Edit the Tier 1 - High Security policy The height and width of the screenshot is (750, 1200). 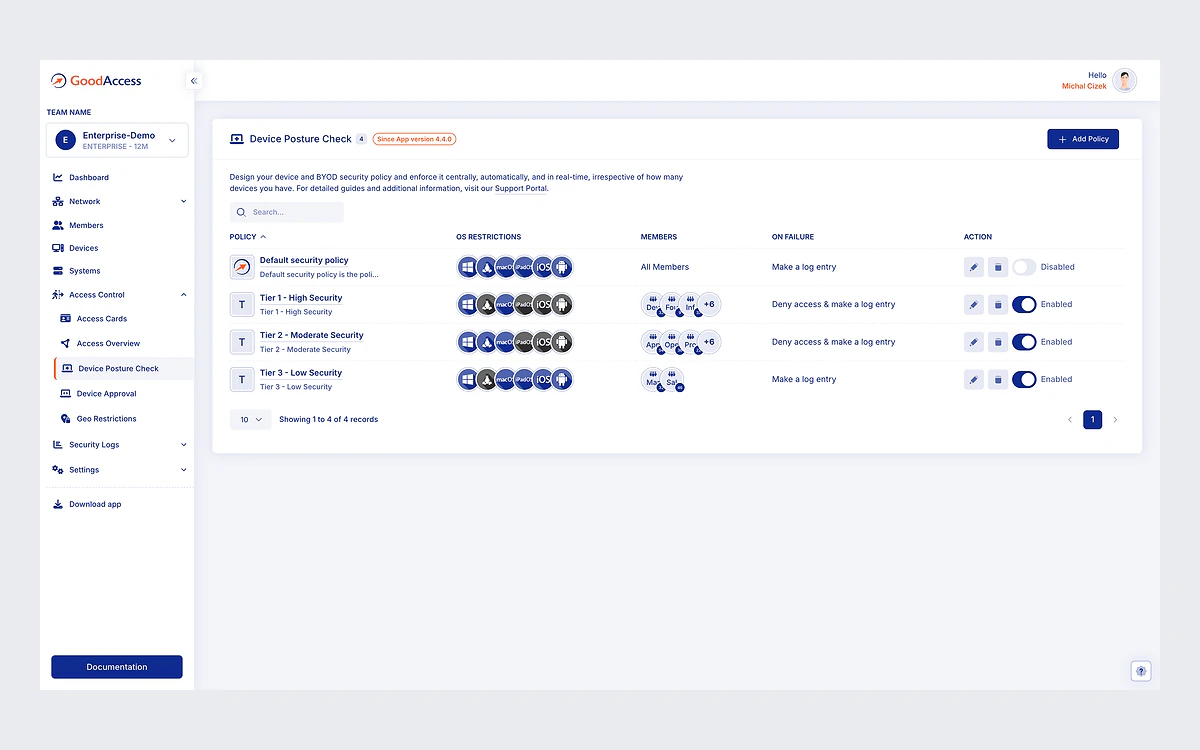pyautogui.click(x=974, y=304)
